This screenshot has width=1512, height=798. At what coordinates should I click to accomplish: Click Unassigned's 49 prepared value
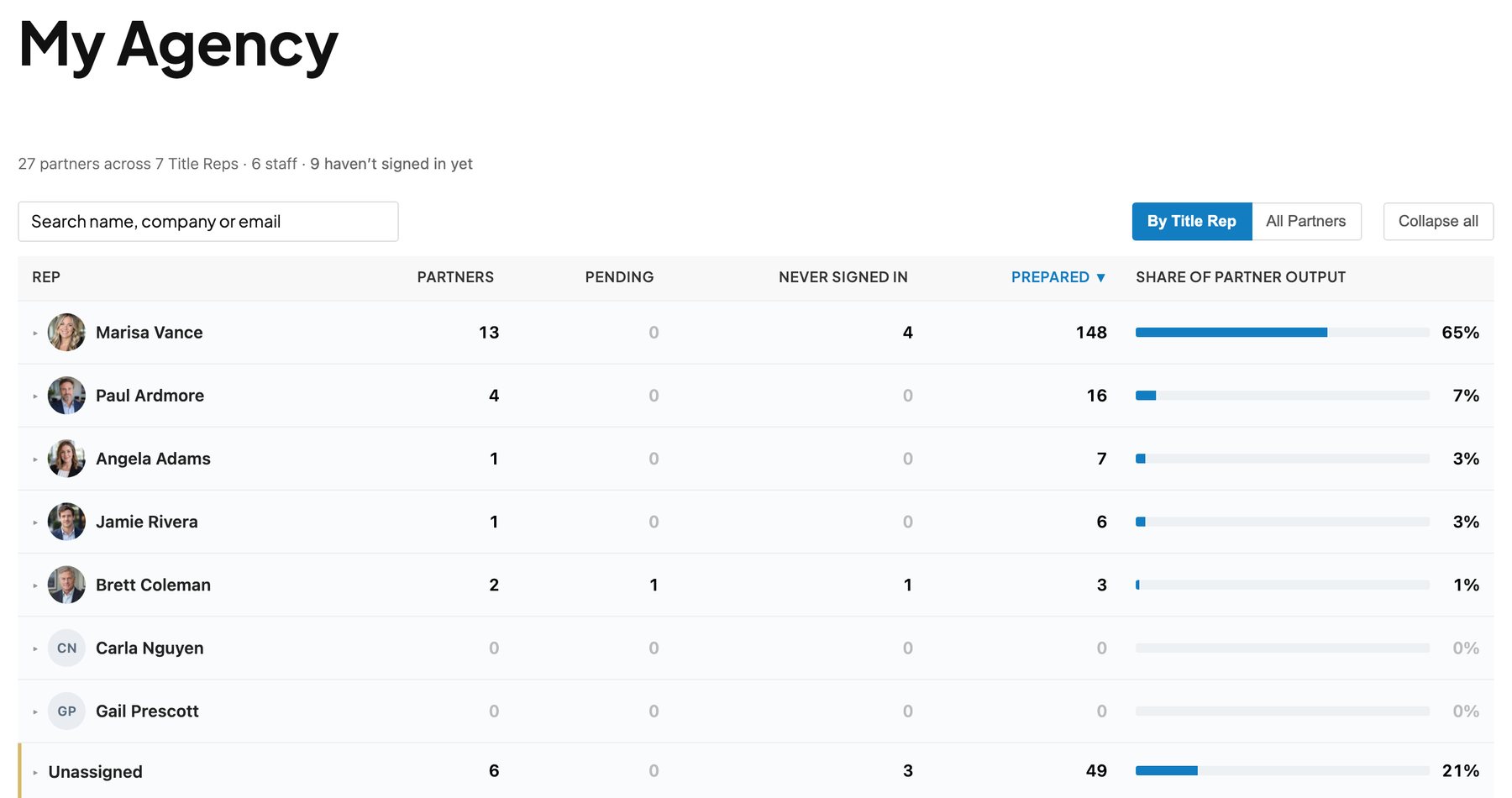point(1096,770)
